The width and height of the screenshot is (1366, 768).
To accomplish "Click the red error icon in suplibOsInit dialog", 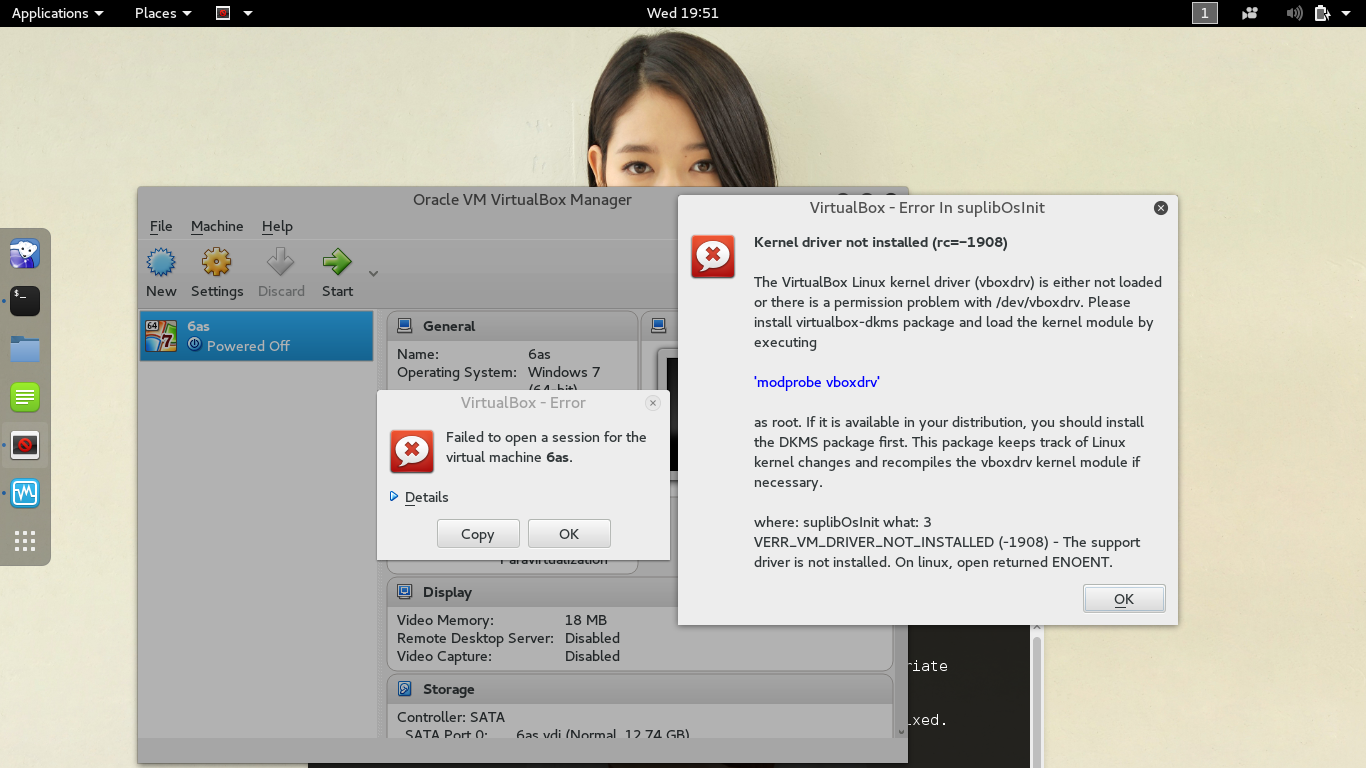I will click(713, 257).
